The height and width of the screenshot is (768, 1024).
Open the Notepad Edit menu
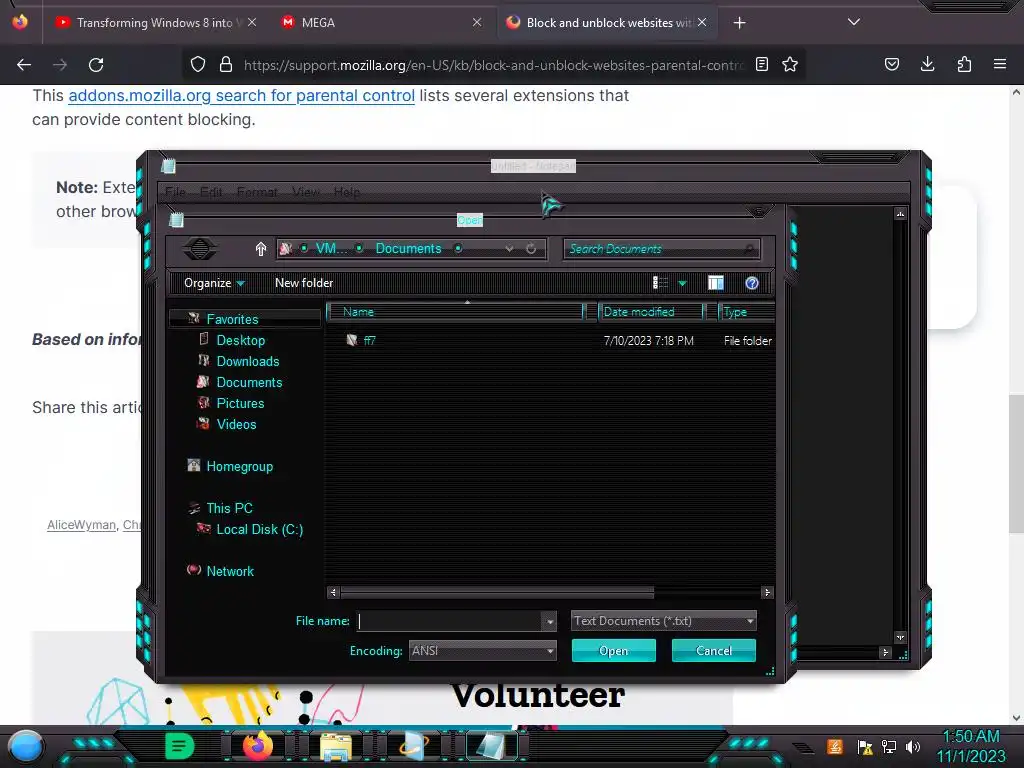click(211, 192)
